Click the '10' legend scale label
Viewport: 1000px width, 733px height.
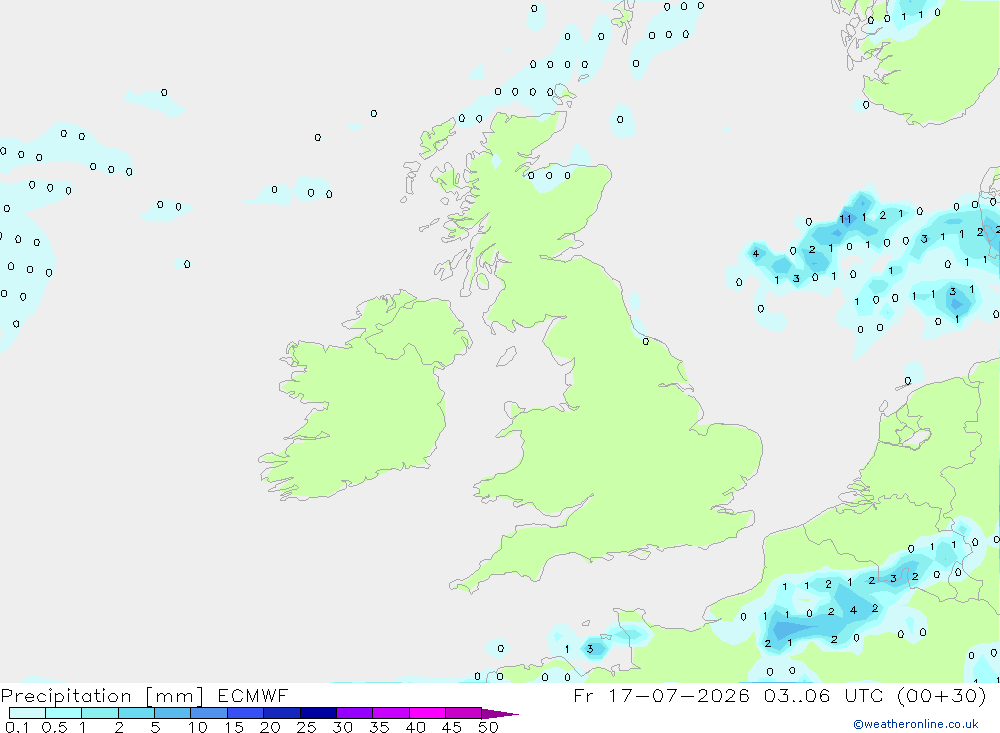click(x=198, y=727)
